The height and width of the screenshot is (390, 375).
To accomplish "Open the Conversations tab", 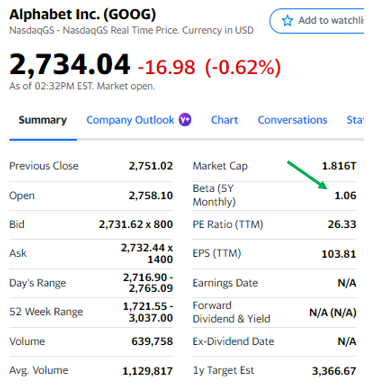I will (292, 120).
